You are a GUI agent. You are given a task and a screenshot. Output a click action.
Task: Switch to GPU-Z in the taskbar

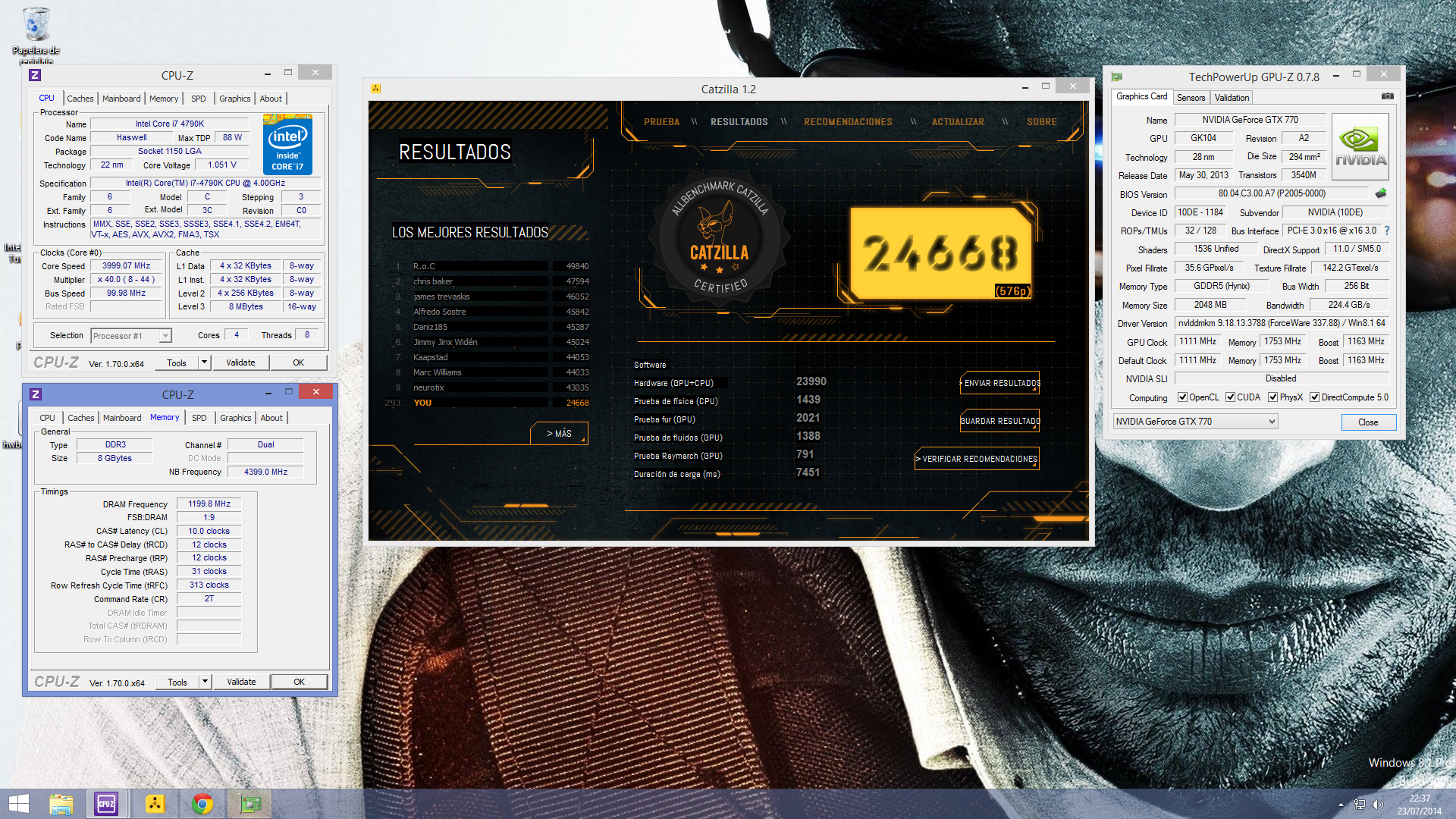coord(249,804)
